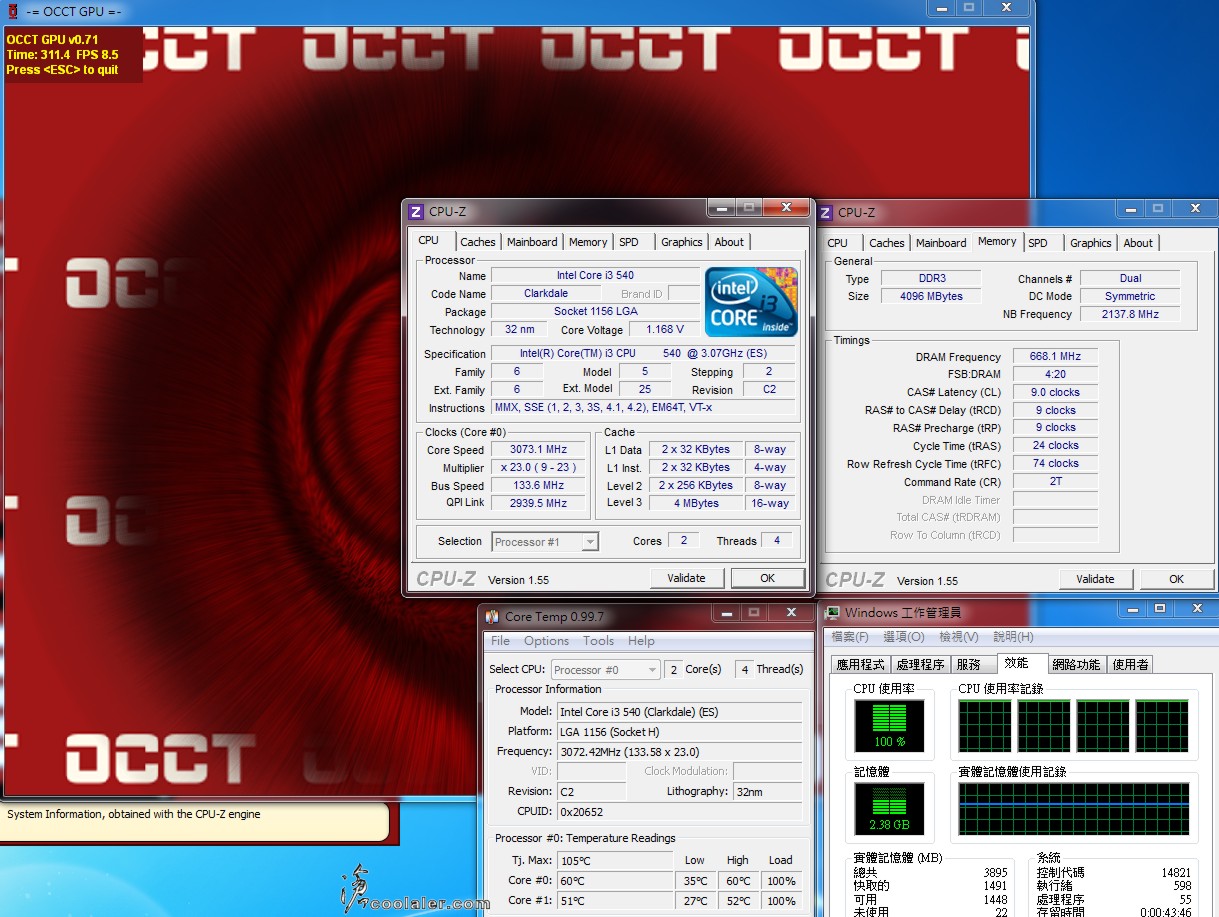Viewport: 1219px width, 917px height.
Task: Switch to Memory tab in front CPU-Z window
Action: [x=588, y=242]
